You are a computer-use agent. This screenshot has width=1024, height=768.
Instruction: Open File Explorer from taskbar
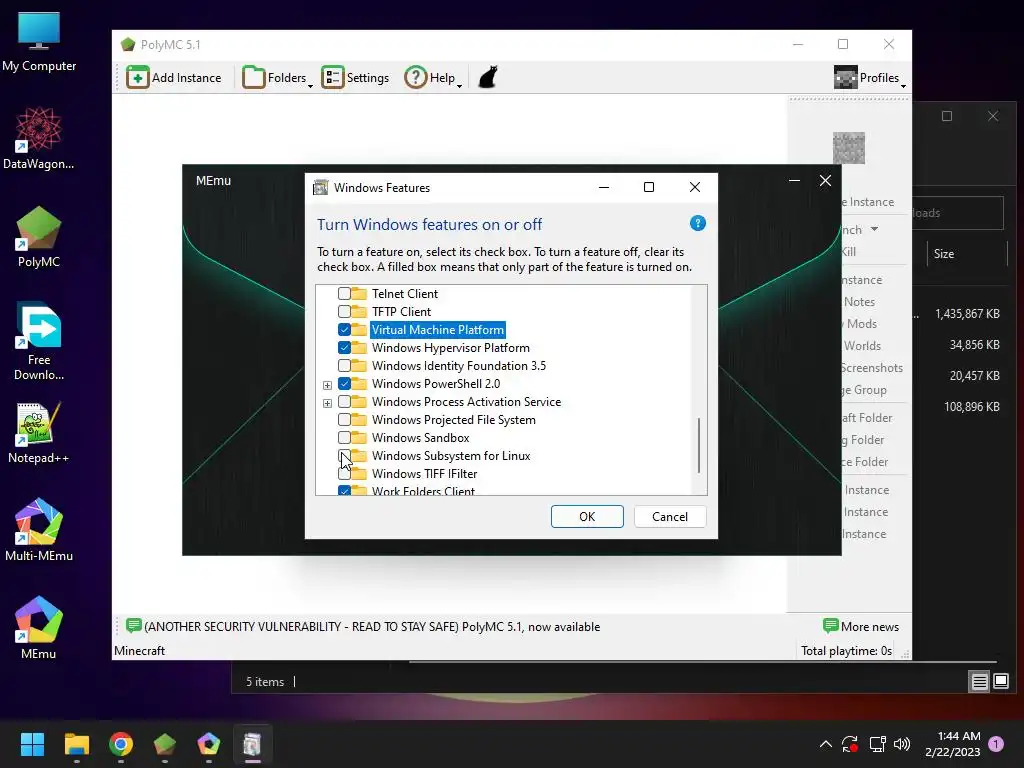(x=76, y=744)
